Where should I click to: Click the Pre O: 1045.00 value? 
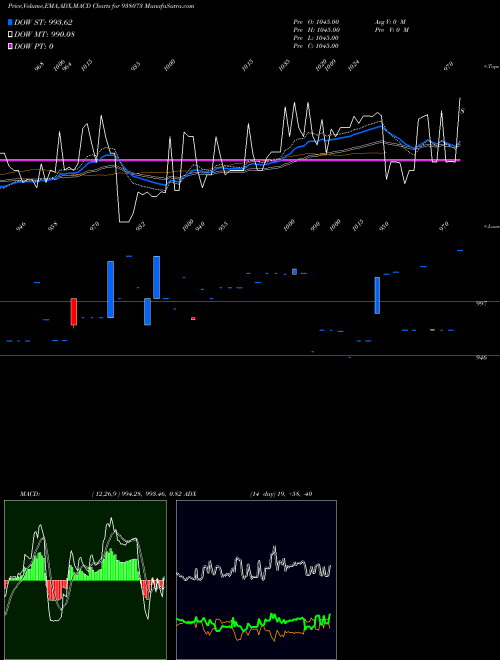pyautogui.click(x=316, y=22)
